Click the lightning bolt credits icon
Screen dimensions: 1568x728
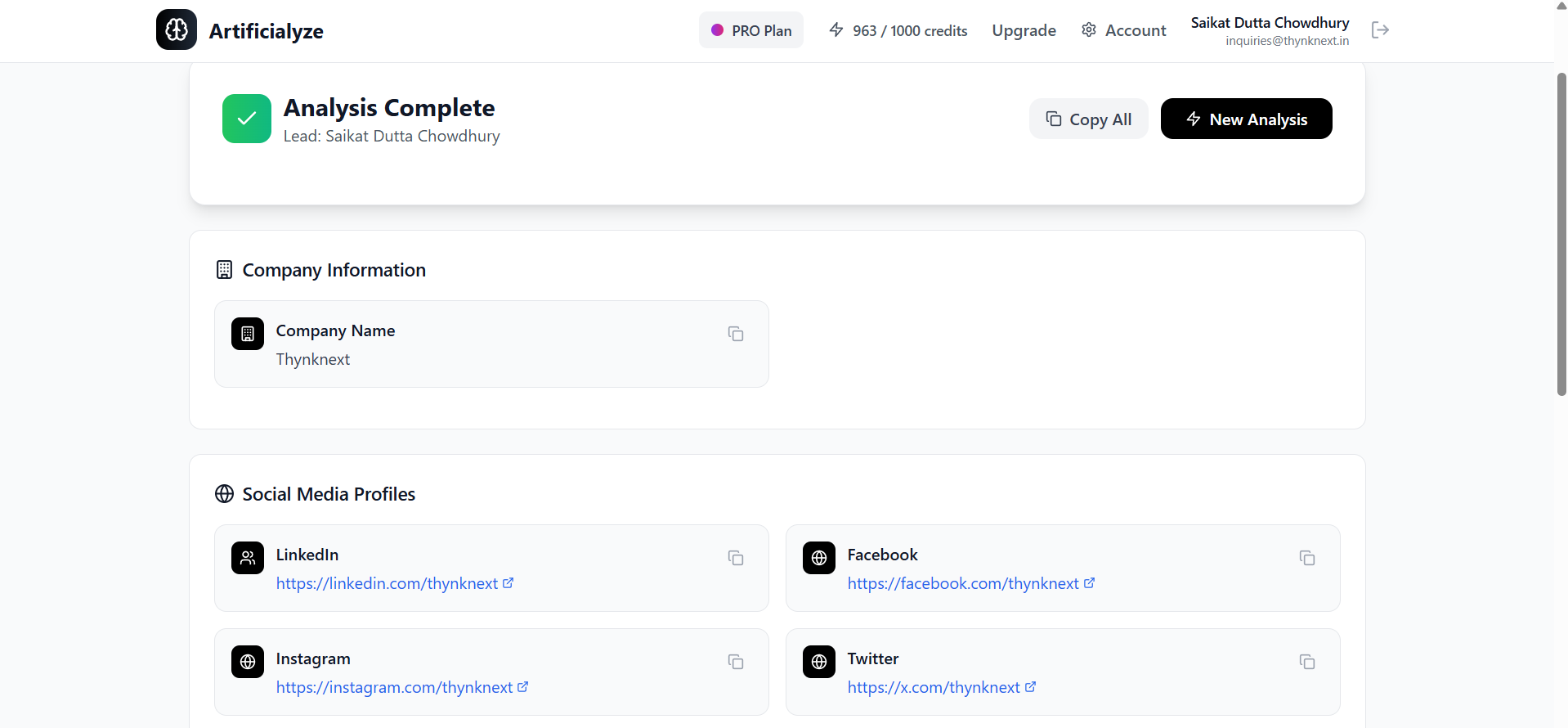point(836,30)
